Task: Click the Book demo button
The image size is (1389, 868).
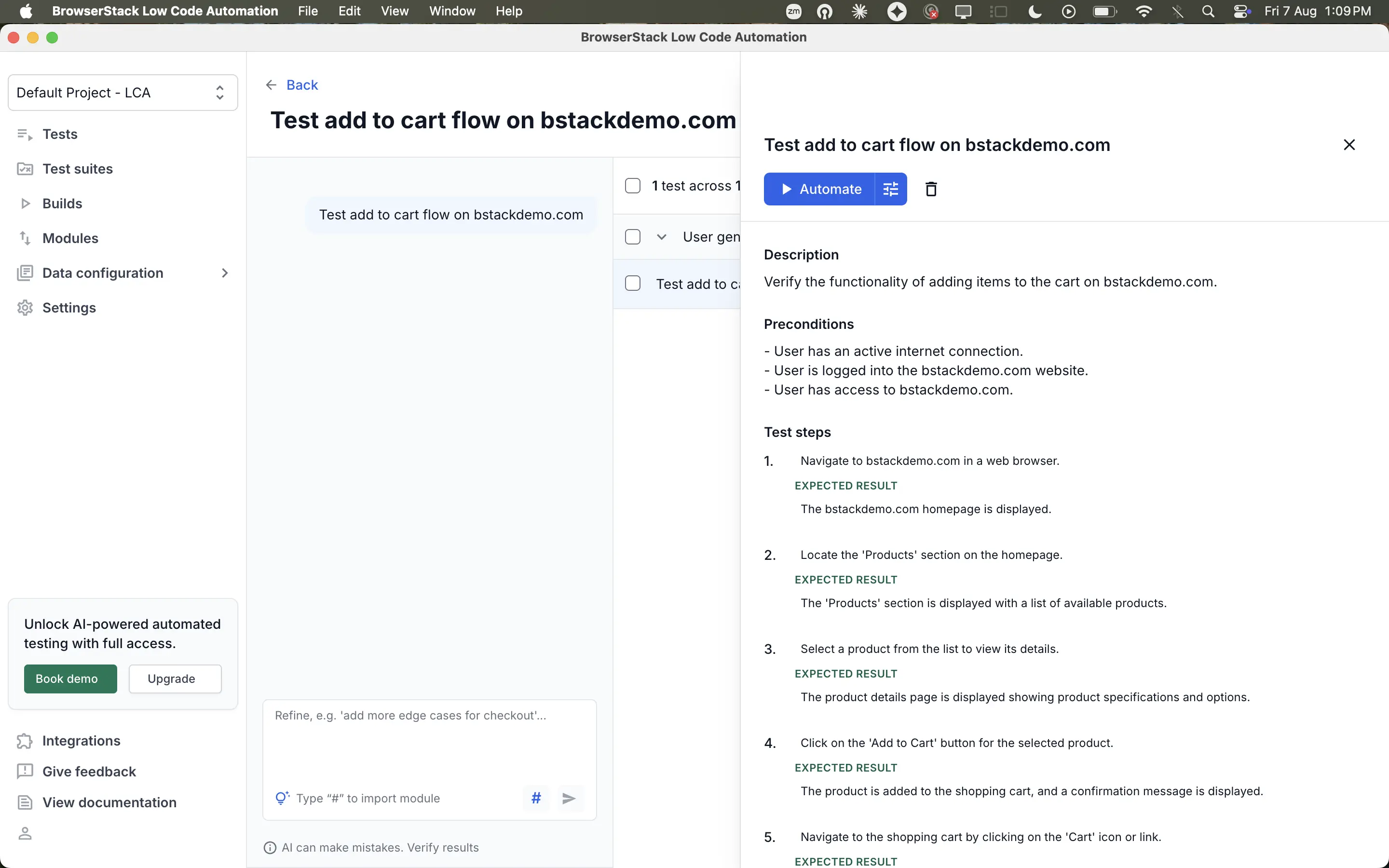Action: point(70,678)
